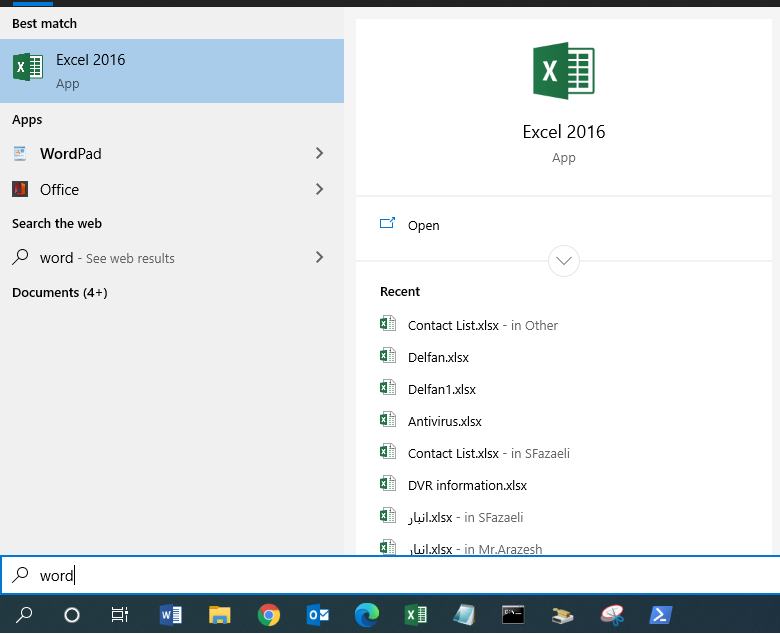
Task: Select Office in the Apps list
Action: 172,189
